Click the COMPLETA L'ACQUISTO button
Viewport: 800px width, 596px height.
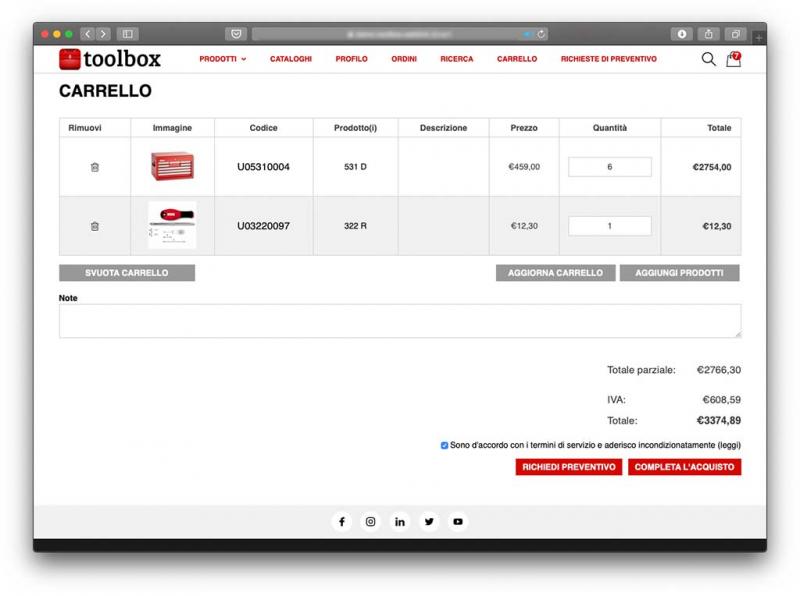coord(684,467)
